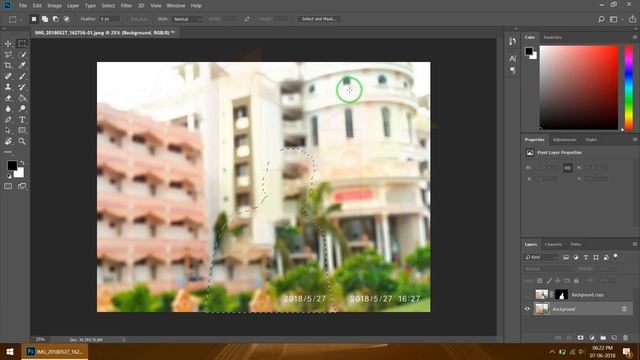640x360 pixels.
Task: Open the Filter menu
Action: pos(126,6)
